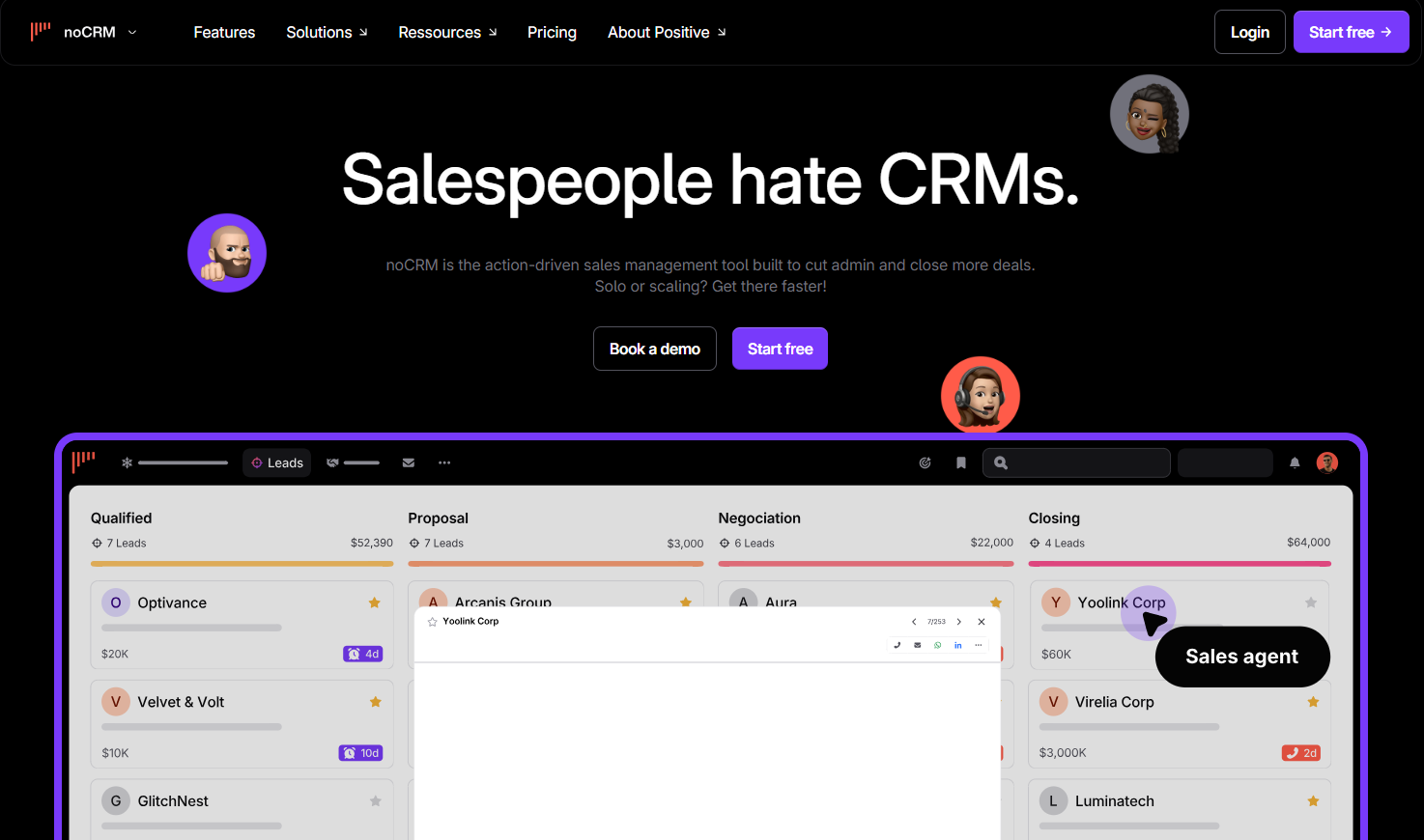
Task: Click the search field in the app preview
Action: [1076, 462]
